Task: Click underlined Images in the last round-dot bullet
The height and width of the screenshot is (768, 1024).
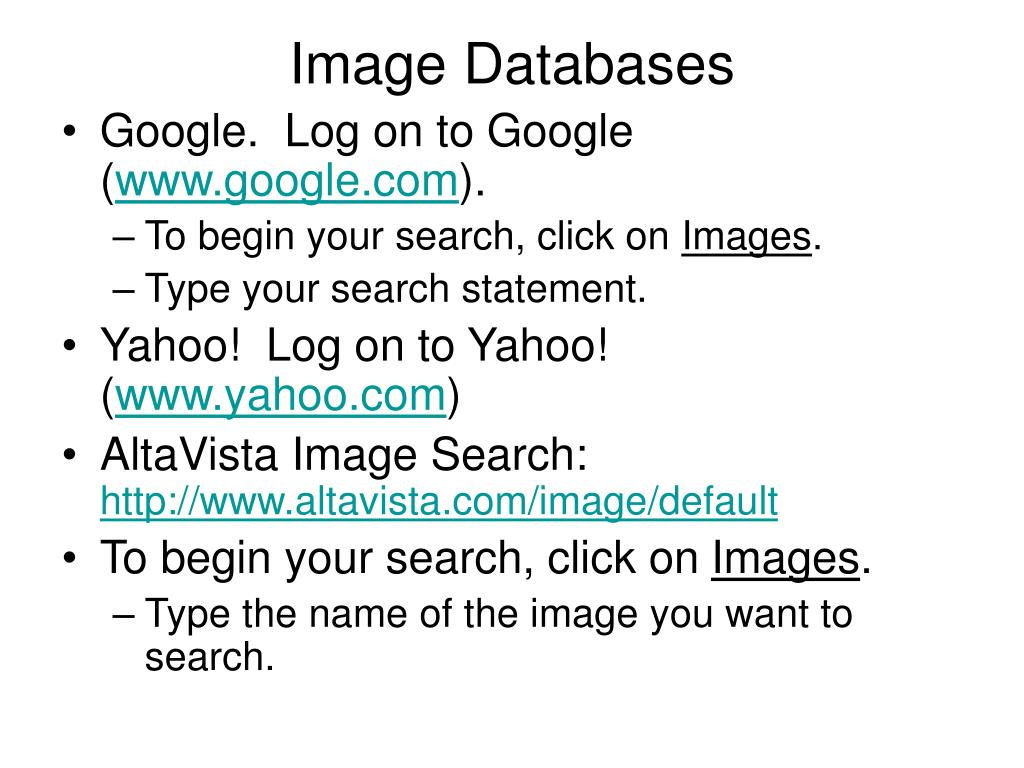Action: coord(786,560)
